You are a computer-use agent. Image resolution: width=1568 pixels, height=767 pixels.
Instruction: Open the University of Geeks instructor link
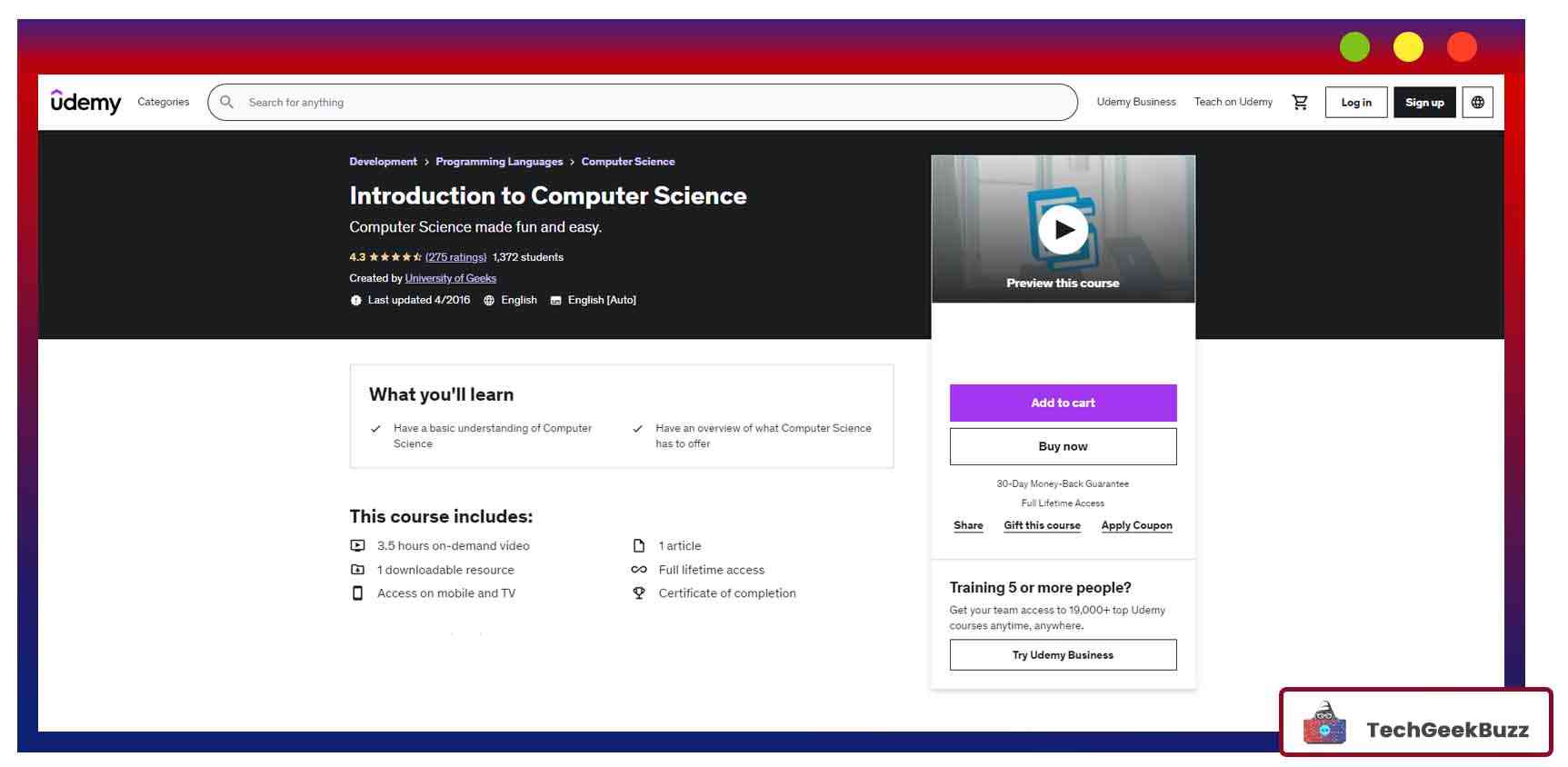(450, 279)
